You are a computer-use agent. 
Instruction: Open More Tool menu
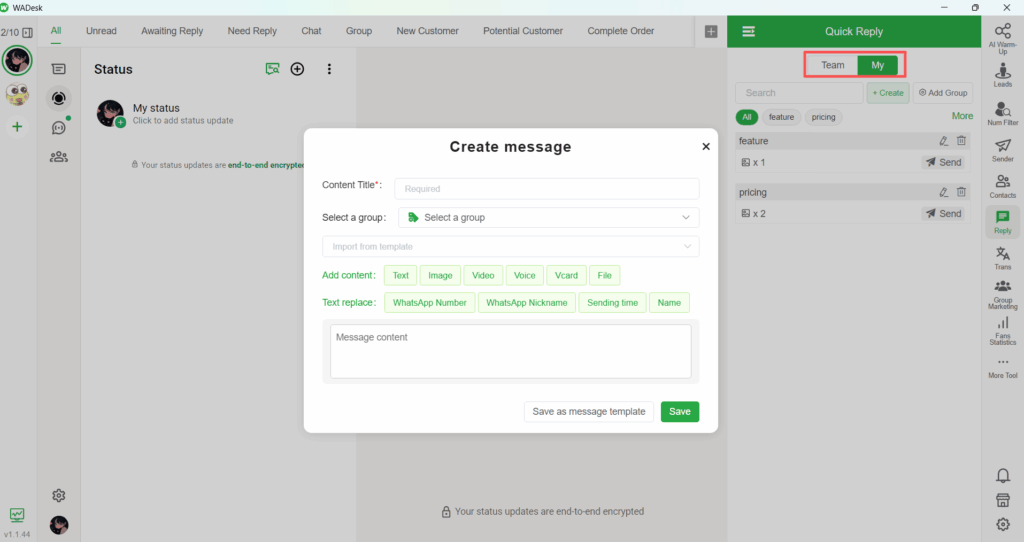1002,368
